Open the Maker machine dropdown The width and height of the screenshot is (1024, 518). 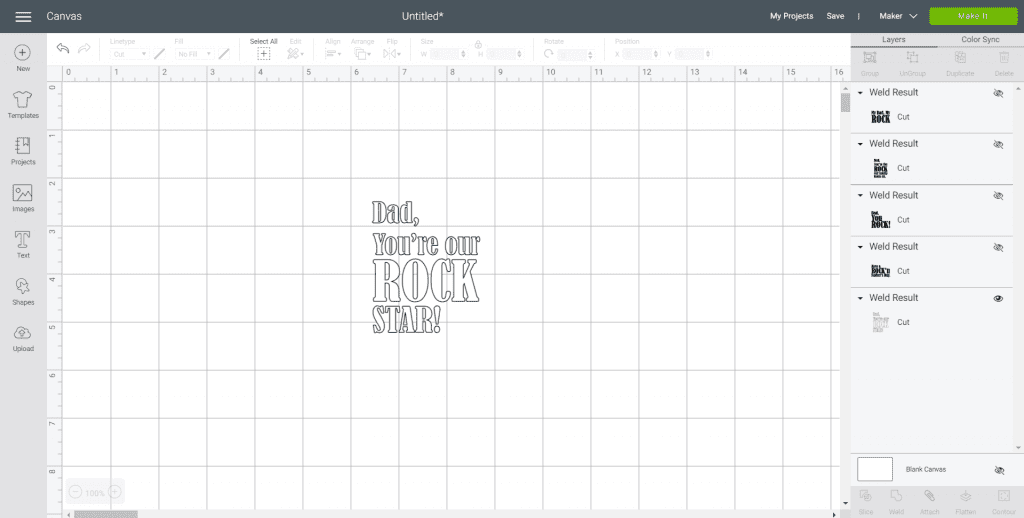[898, 16]
